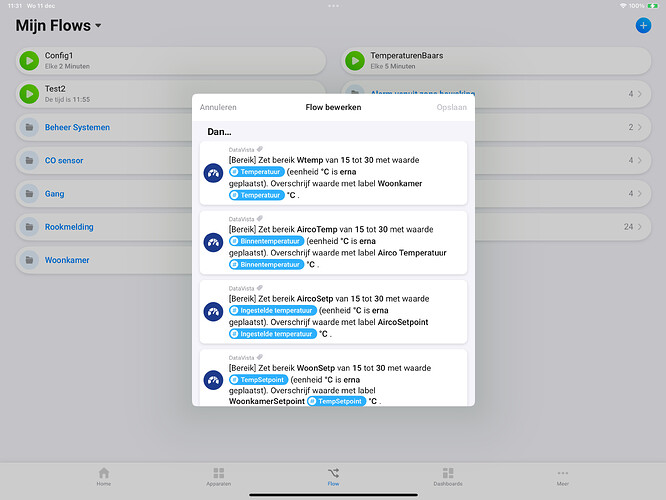Click the Rookmelding folder icon
666x500 pixels.
[29, 226]
